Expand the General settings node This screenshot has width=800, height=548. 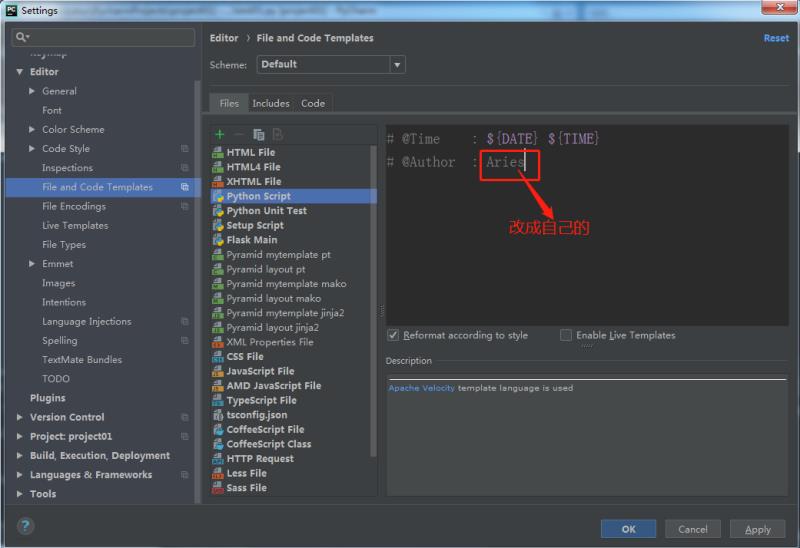(x=32, y=91)
